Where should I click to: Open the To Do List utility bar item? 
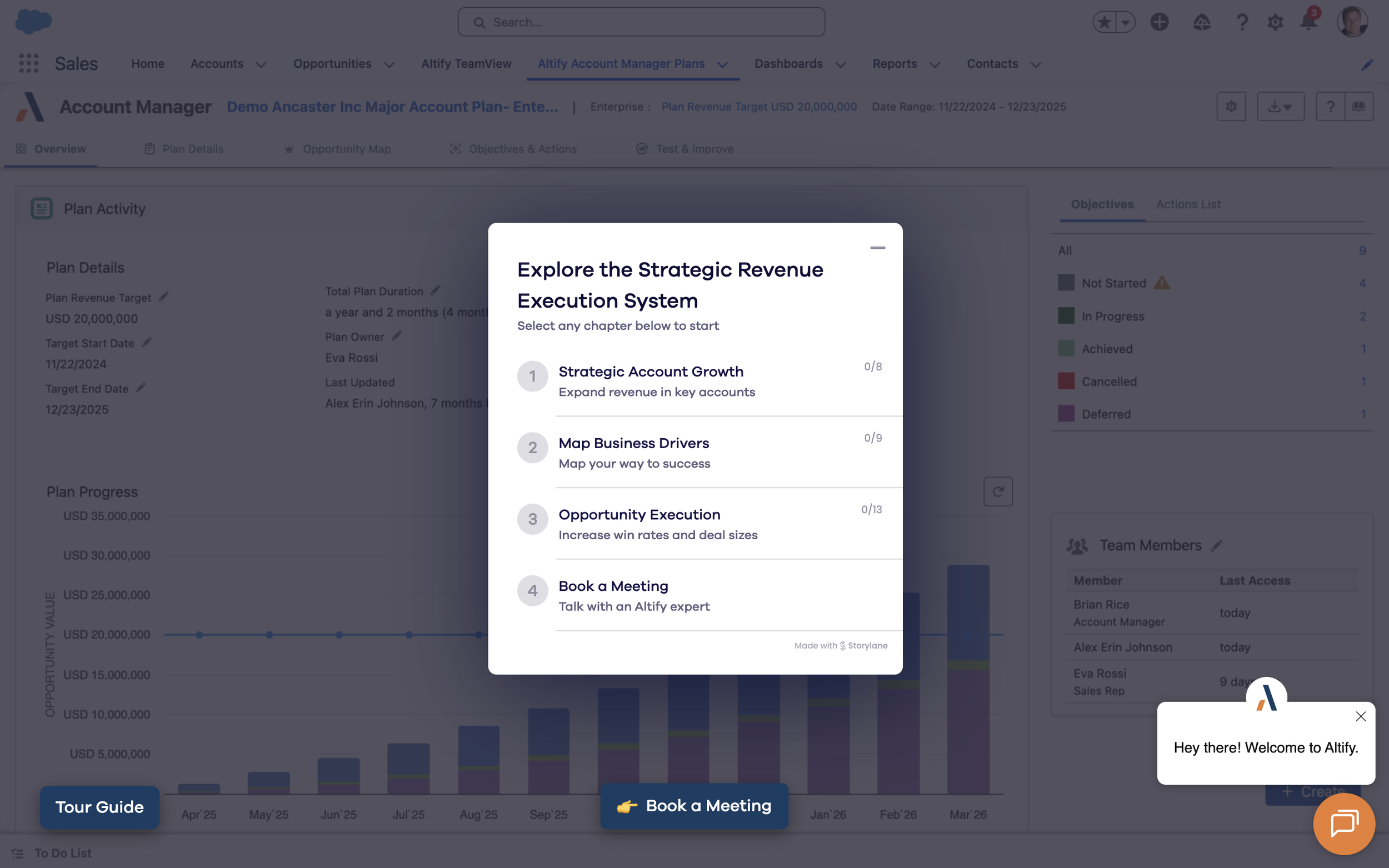click(x=52, y=852)
